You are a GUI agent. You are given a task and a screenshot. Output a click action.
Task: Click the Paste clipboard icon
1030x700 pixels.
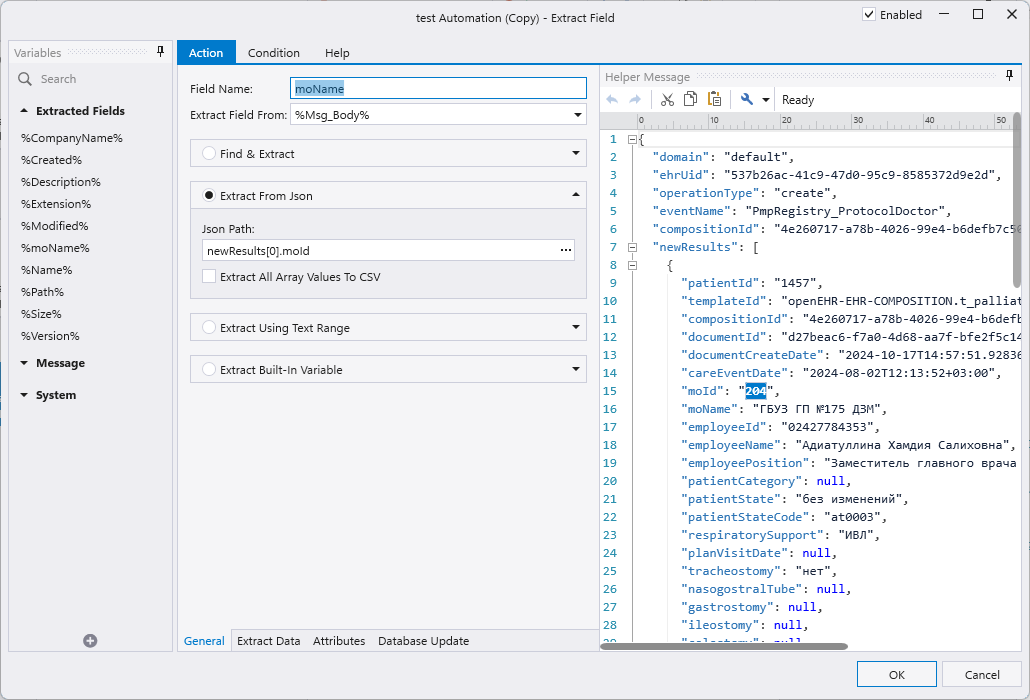coord(714,99)
